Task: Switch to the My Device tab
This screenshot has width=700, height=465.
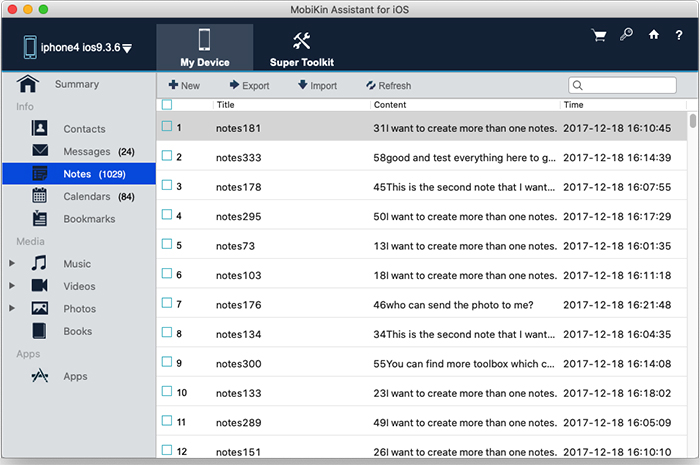Action: (x=204, y=47)
